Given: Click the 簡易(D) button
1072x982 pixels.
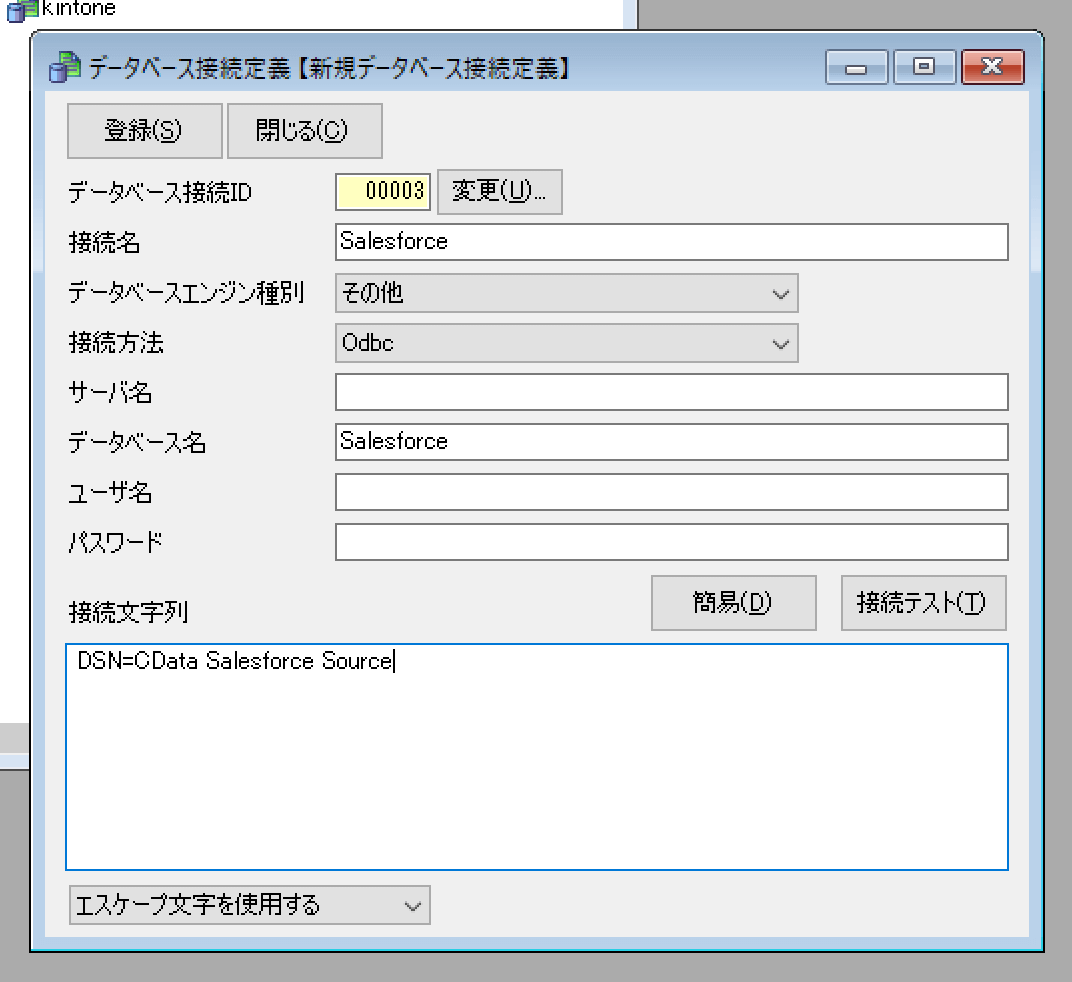Looking at the screenshot, I should [734, 602].
